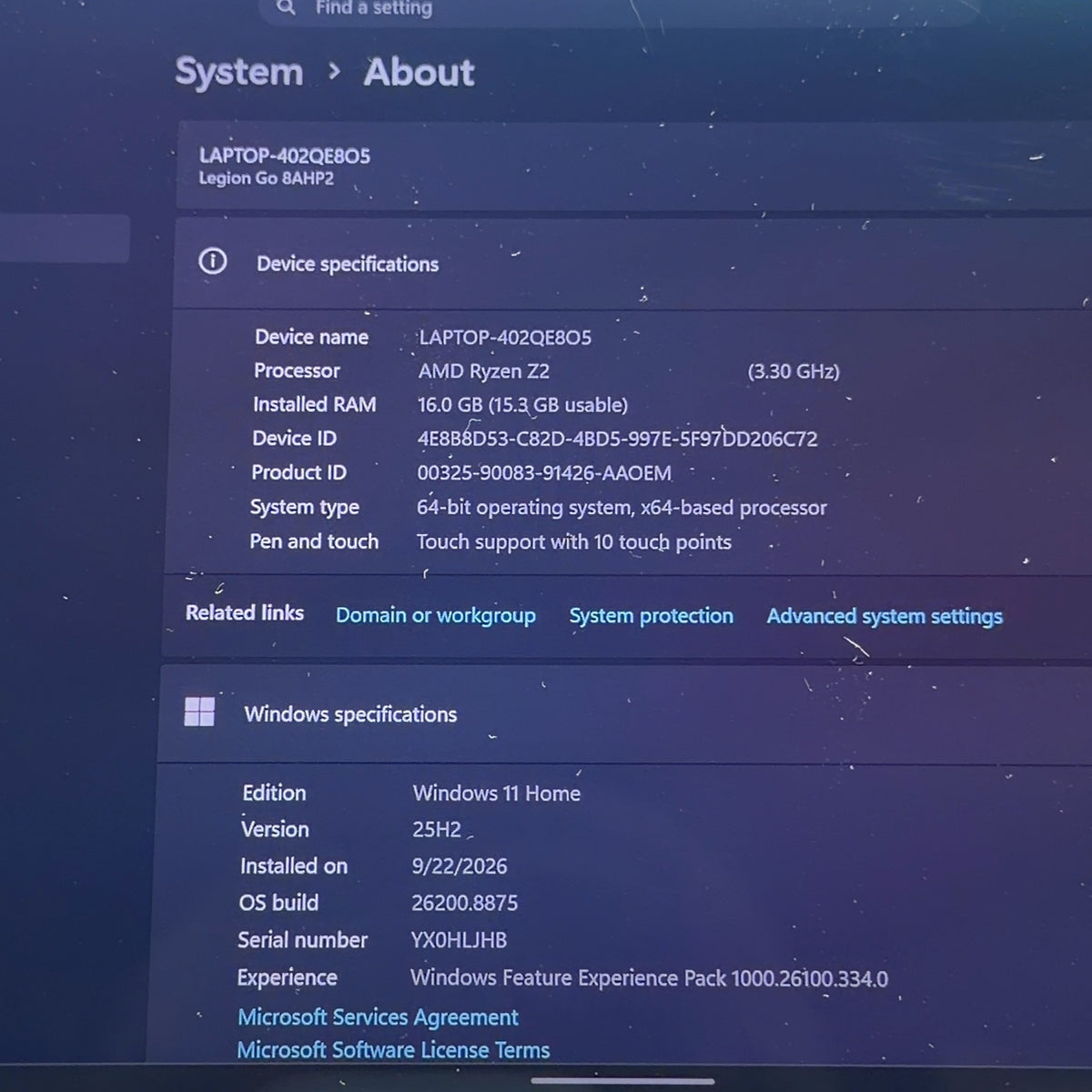Click the Related links label

245,613
